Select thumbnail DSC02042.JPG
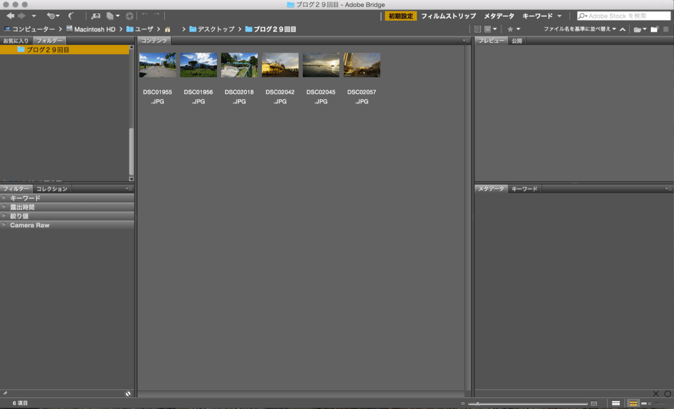674x409 pixels. (x=280, y=66)
